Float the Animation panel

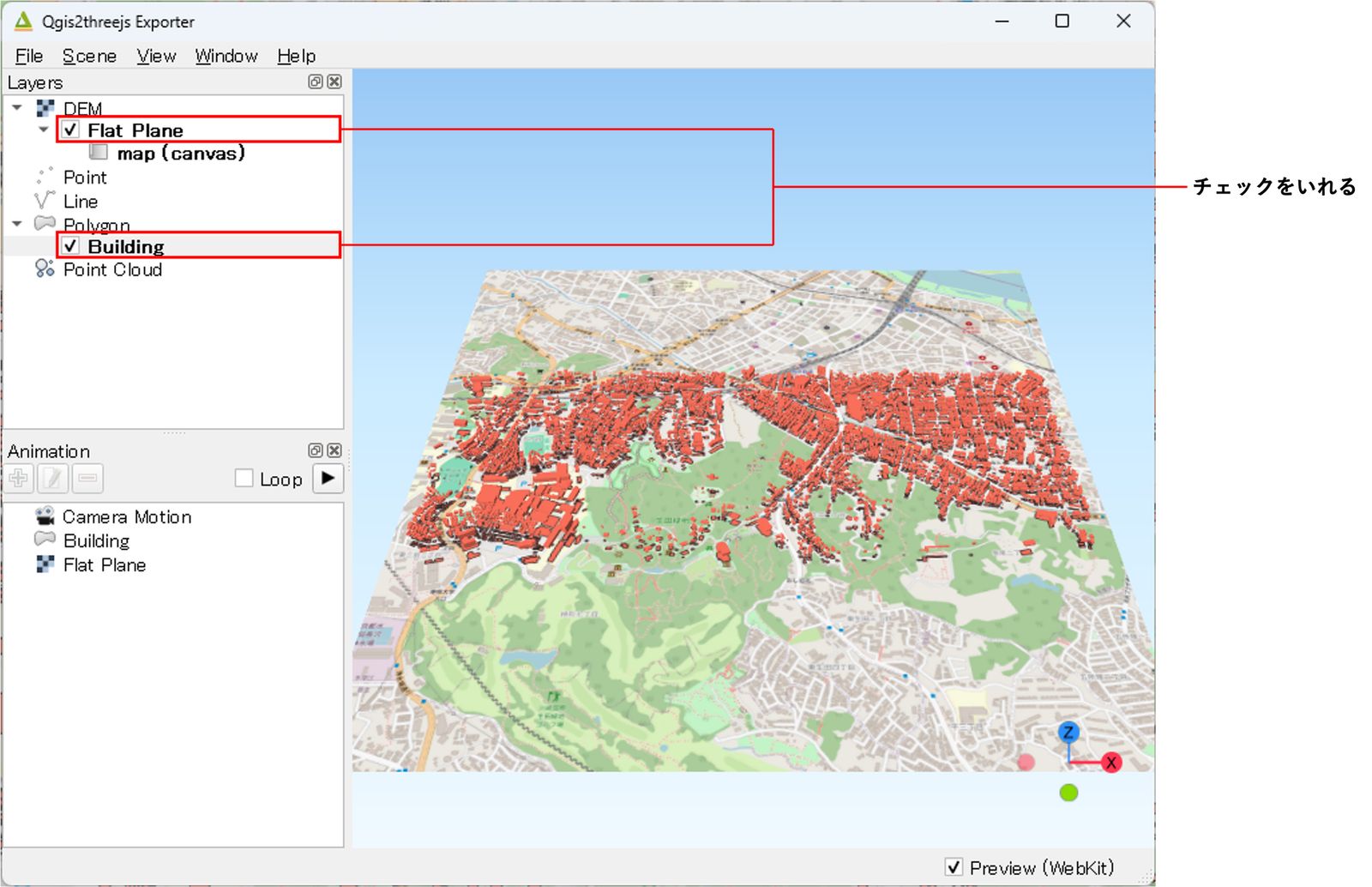pos(316,450)
